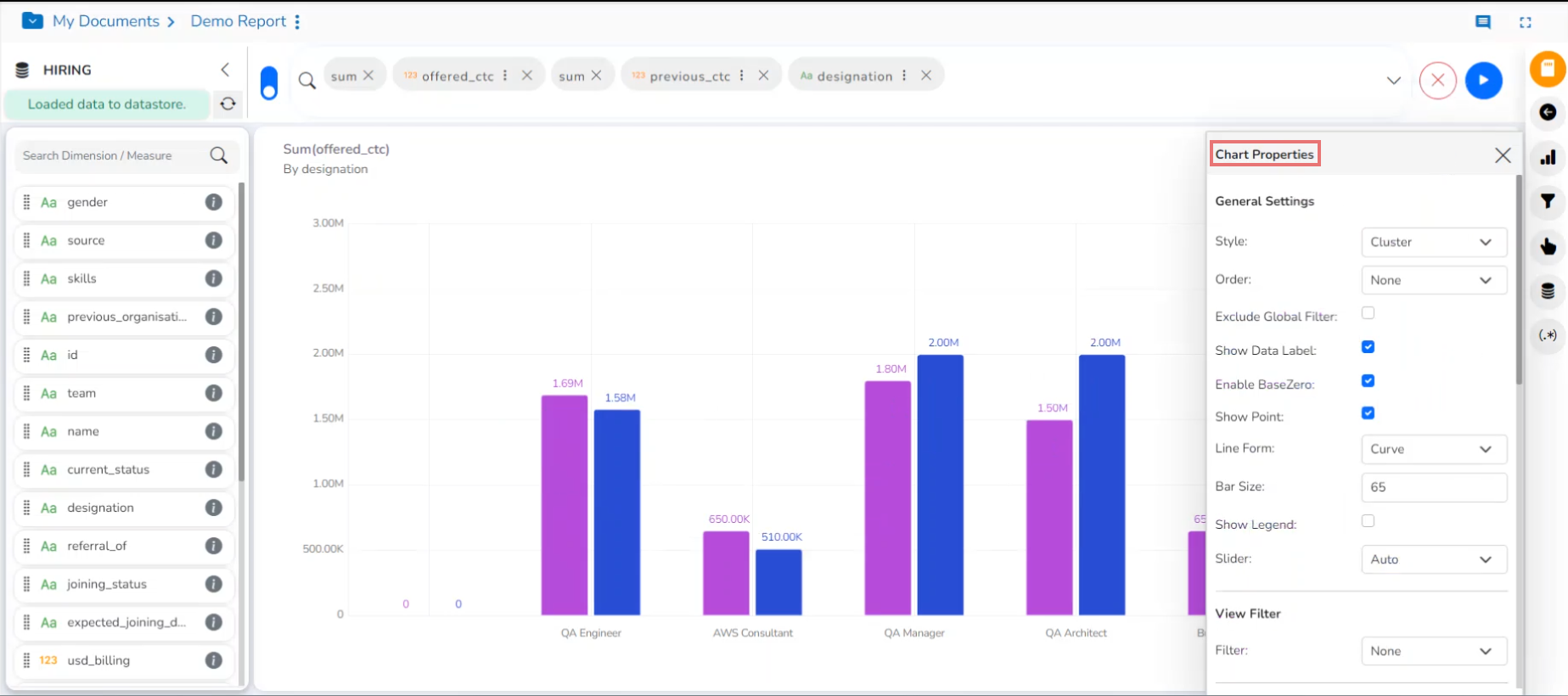Open the dropdown arrow beside My Documents

click(x=32, y=21)
